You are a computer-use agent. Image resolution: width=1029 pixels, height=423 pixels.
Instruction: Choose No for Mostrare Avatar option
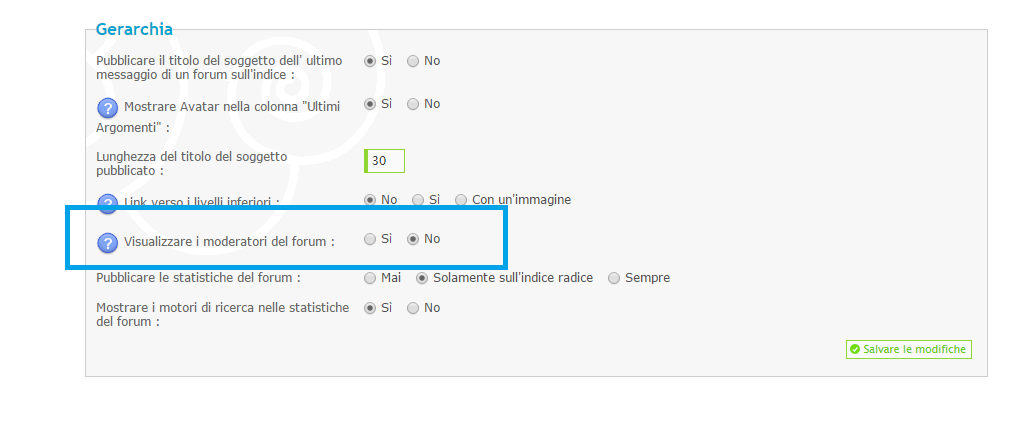pyautogui.click(x=413, y=104)
